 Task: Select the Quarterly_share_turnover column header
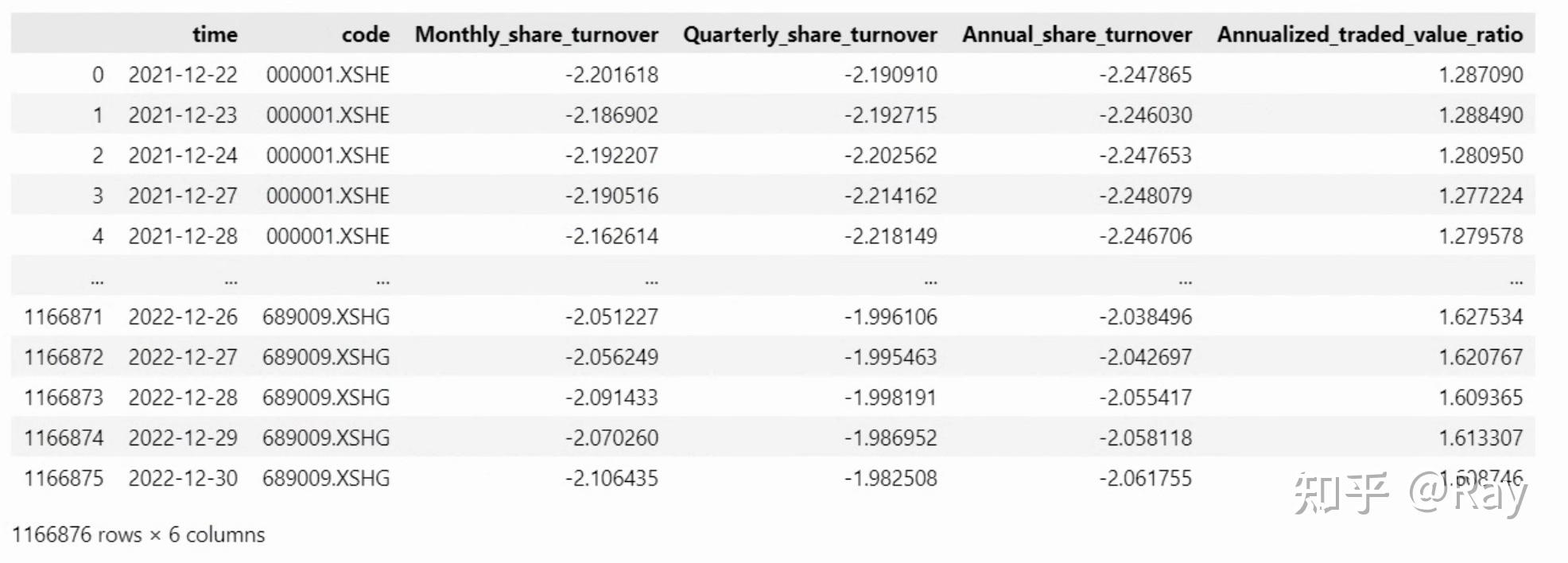click(x=810, y=34)
